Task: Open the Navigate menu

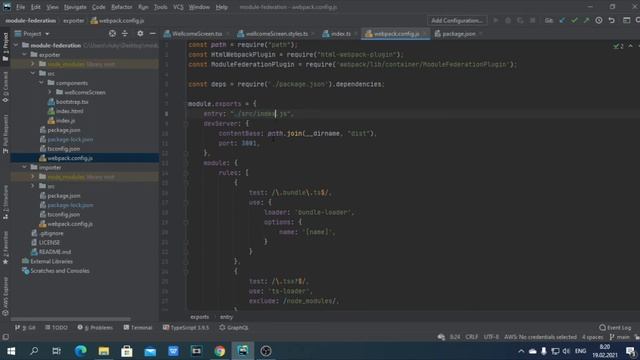Action: click(75, 7)
